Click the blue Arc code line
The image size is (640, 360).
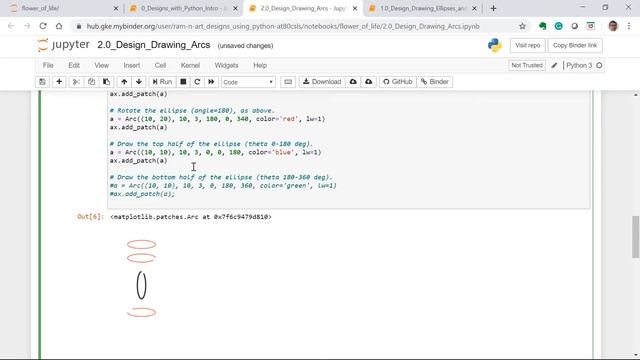215,152
